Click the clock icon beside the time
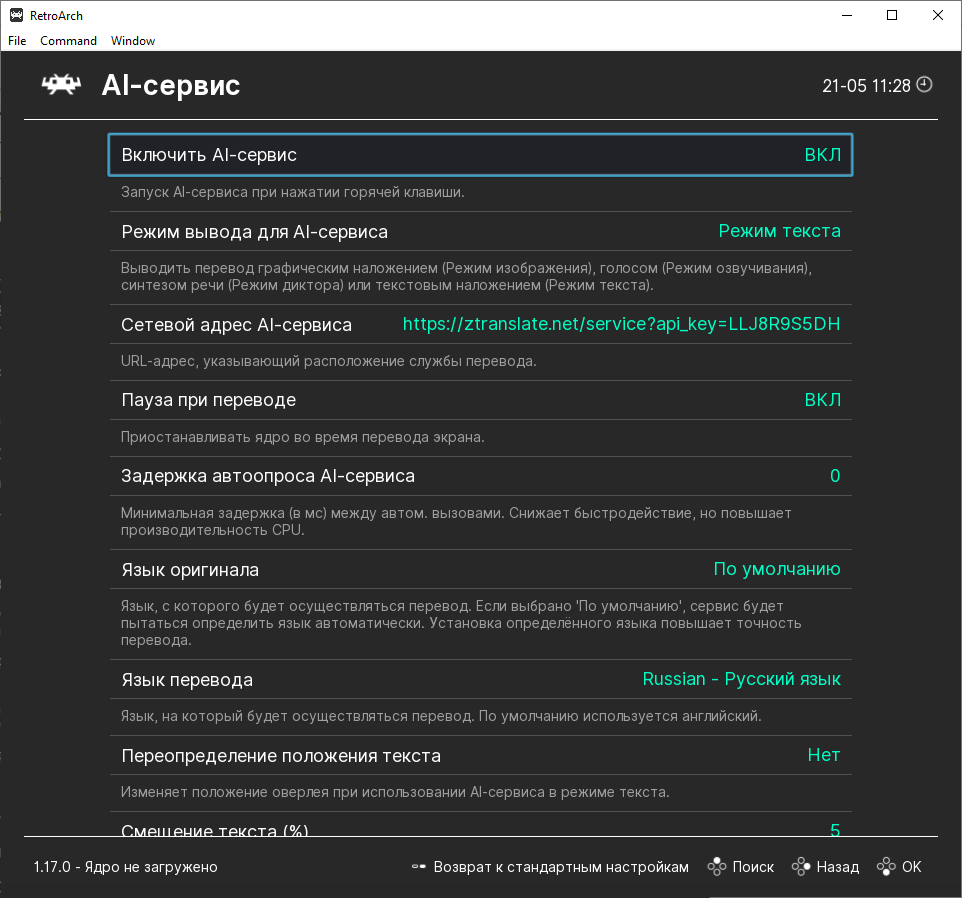 pyautogui.click(x=924, y=85)
